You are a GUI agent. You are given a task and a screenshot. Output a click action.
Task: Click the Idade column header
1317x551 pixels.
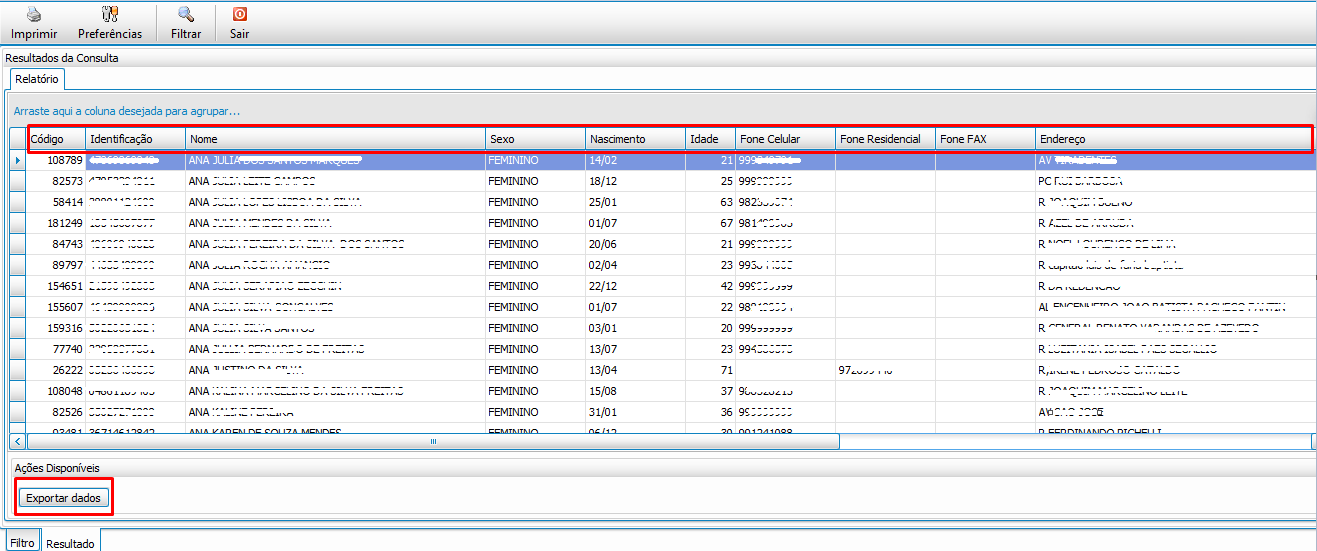[710, 139]
